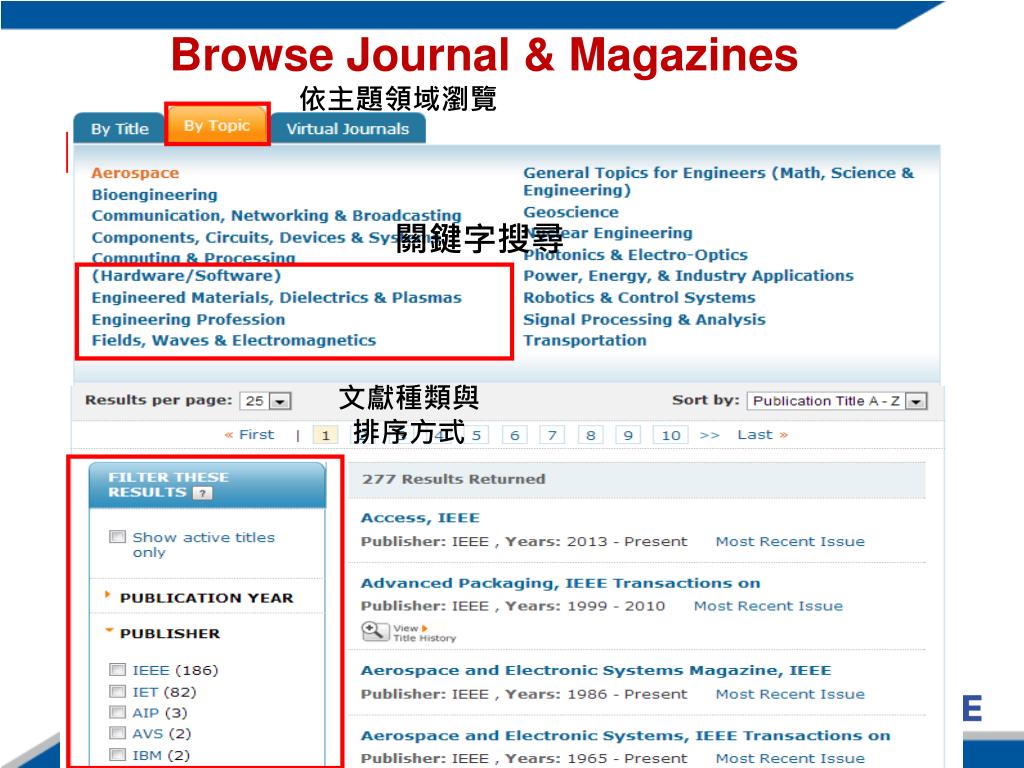Go to results page 6

coord(515,435)
